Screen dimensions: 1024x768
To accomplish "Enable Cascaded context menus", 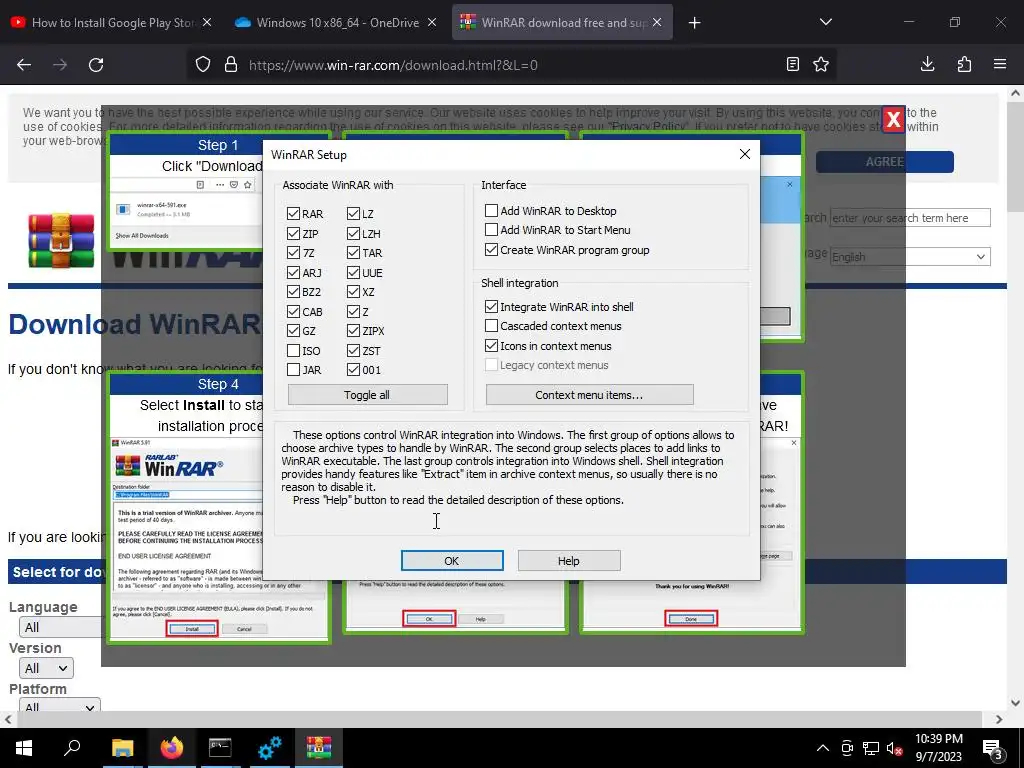I will pyautogui.click(x=491, y=325).
